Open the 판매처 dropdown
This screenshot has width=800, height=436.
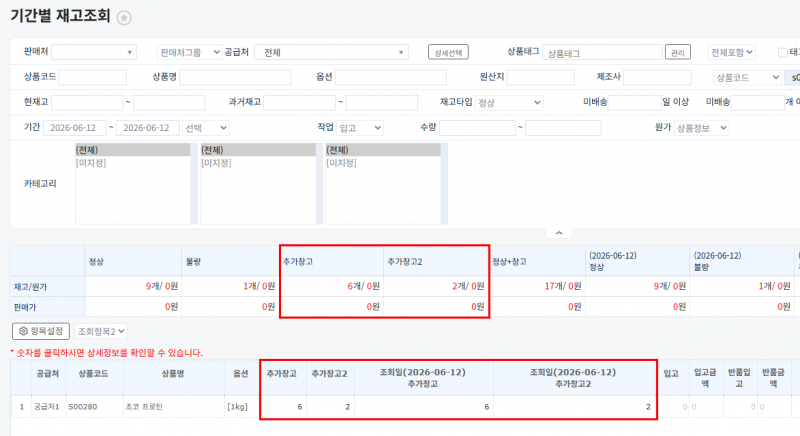(94, 52)
